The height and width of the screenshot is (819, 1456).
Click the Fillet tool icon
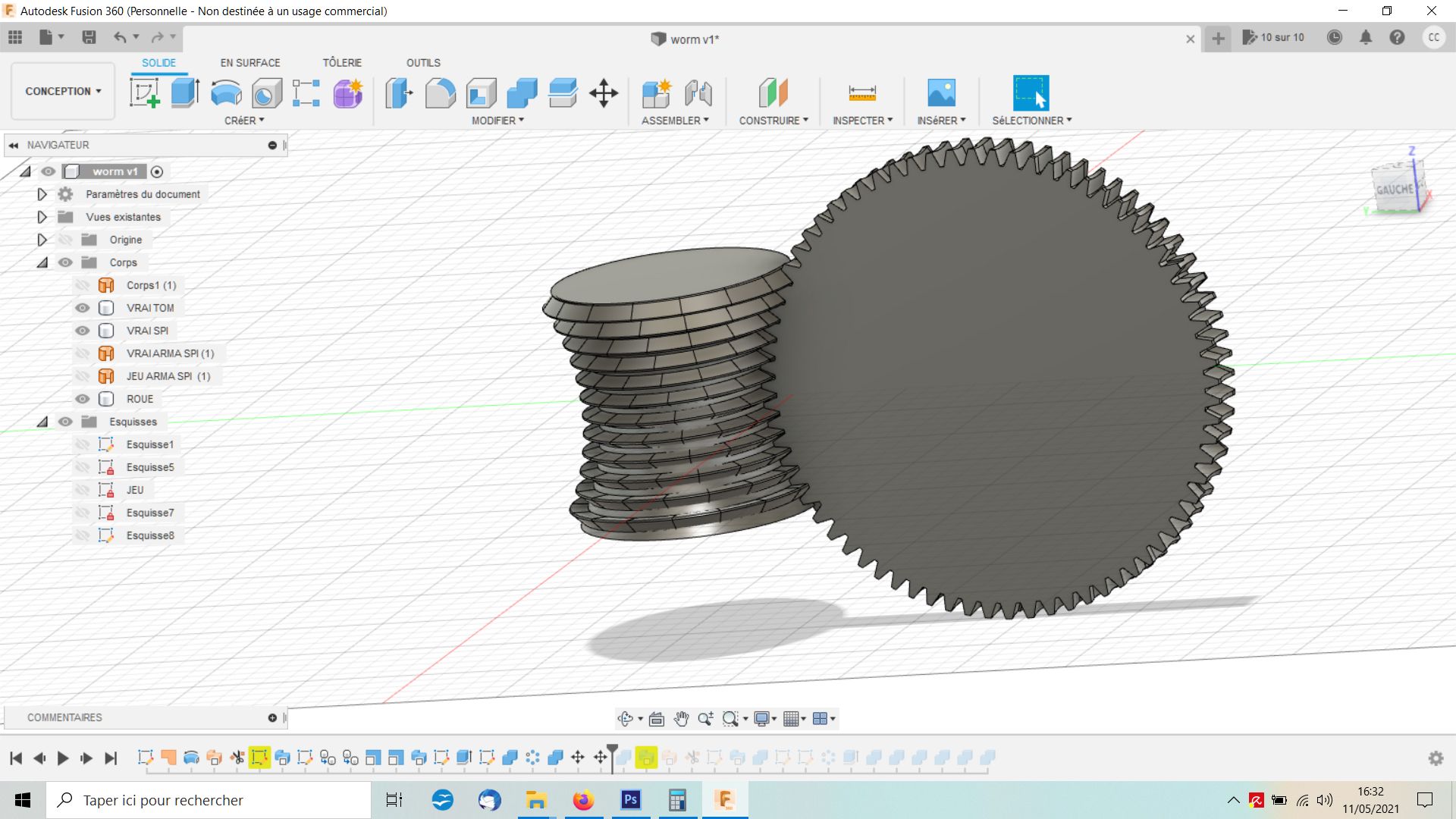[x=440, y=93]
